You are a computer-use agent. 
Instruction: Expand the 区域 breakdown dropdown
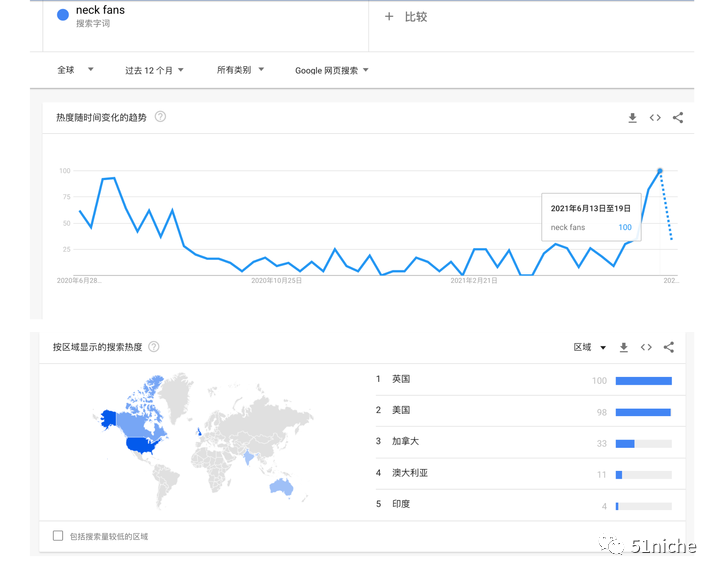(x=590, y=347)
